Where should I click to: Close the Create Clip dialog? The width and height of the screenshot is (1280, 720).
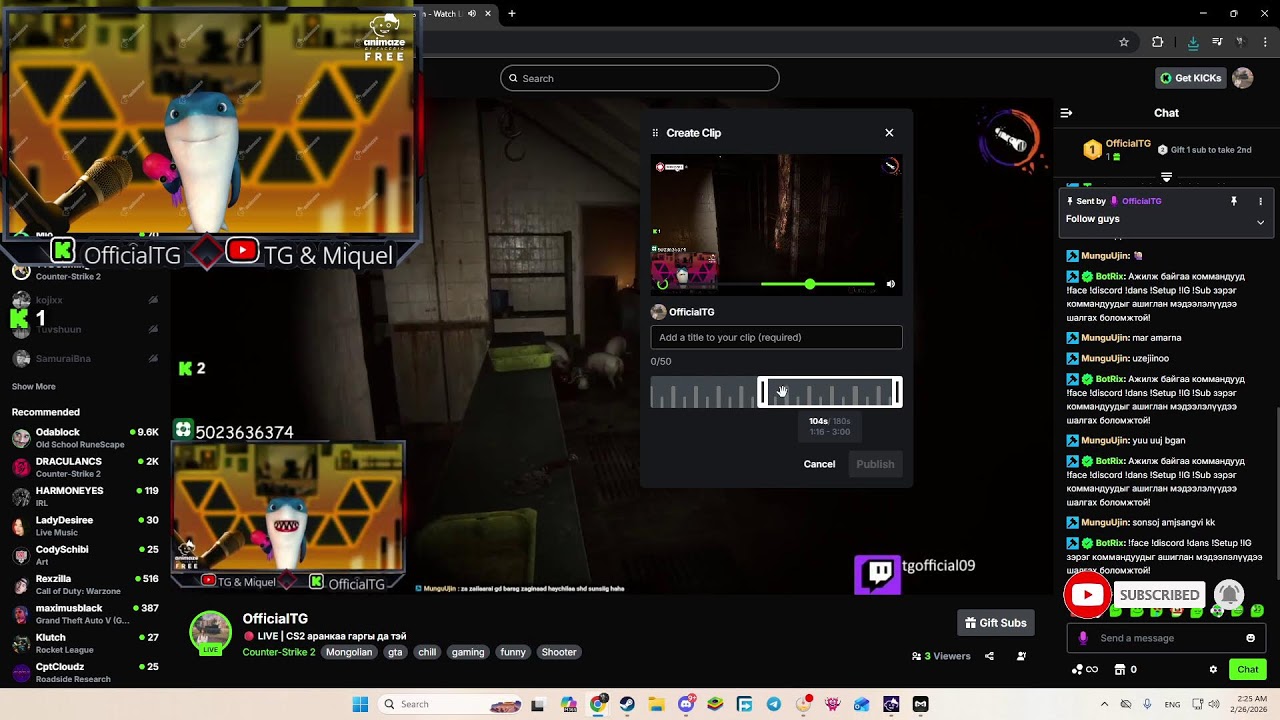[889, 133]
